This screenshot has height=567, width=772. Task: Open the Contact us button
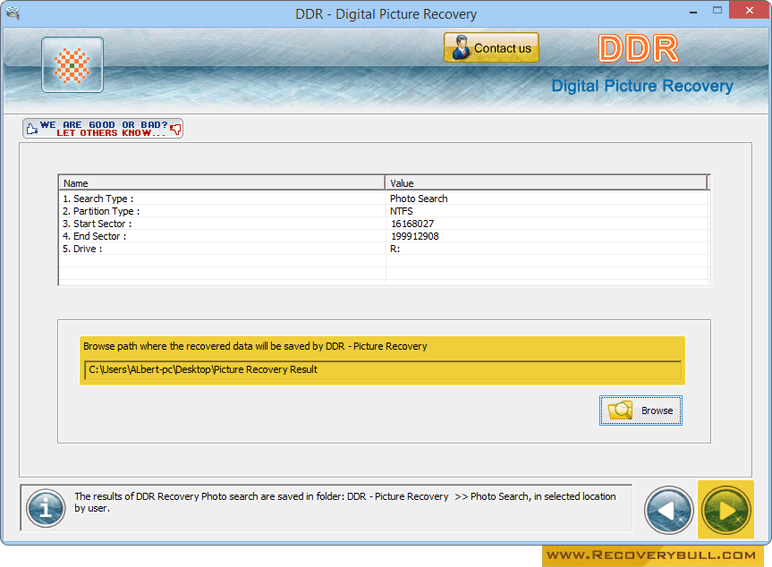pyautogui.click(x=491, y=48)
